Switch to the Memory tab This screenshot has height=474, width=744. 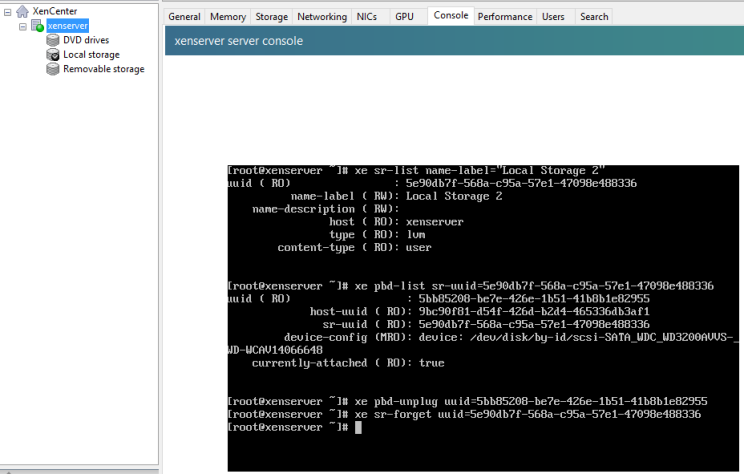tap(227, 17)
